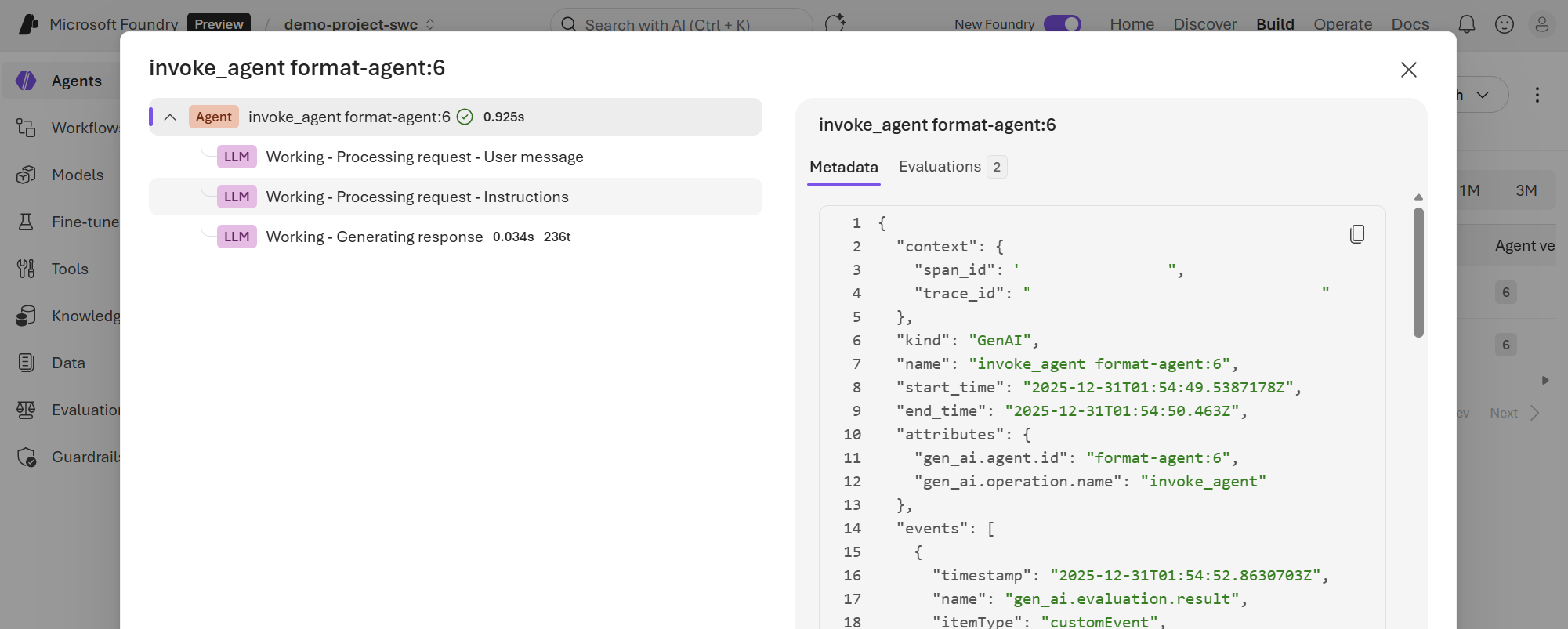Go to Home in top navigation
The height and width of the screenshot is (629, 1568).
1132,24
